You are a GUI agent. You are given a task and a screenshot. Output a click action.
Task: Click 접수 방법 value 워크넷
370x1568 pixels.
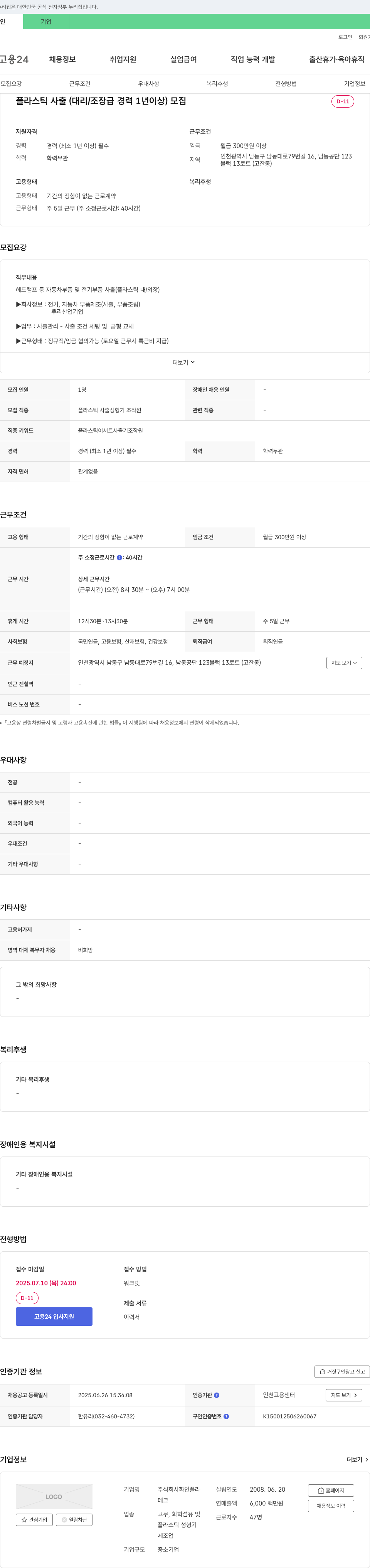coord(131,1283)
